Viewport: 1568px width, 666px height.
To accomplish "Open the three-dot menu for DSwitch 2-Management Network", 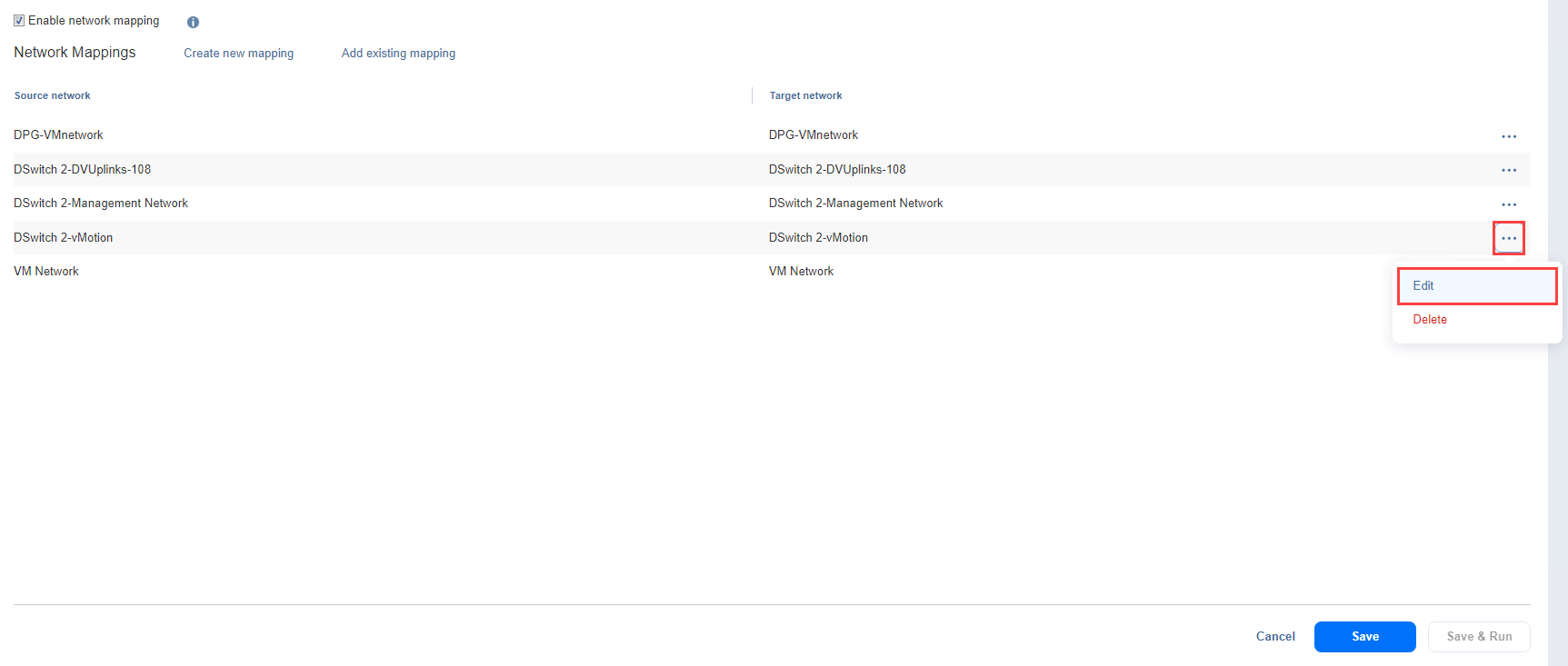I will point(1509,204).
